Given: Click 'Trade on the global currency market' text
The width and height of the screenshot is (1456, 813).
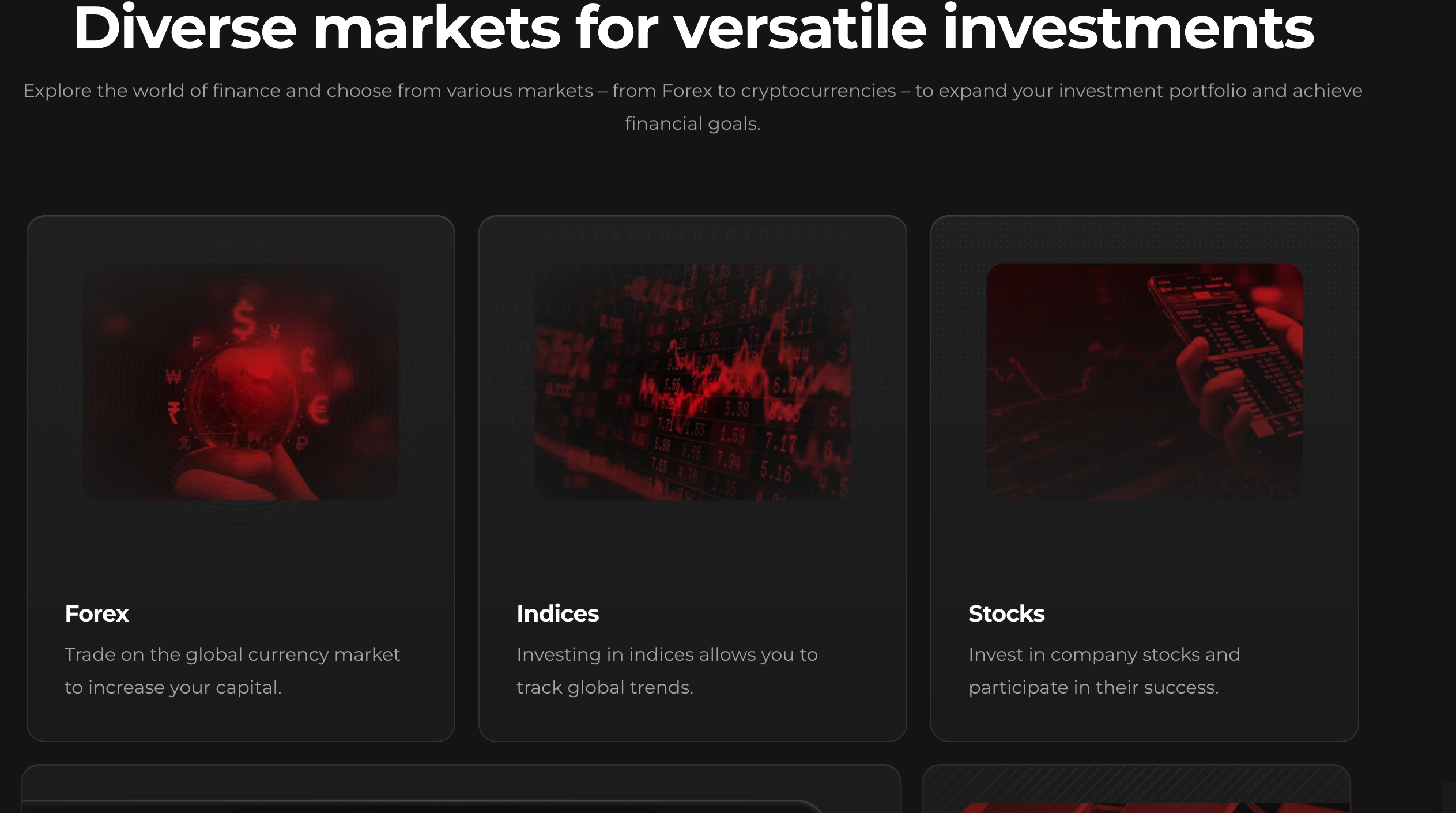Looking at the screenshot, I should (x=232, y=654).
